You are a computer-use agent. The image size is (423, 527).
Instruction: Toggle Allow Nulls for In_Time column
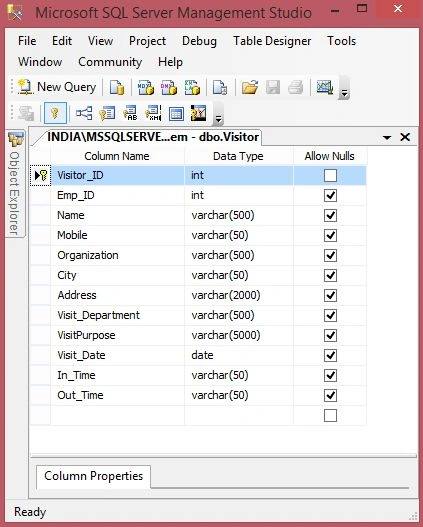tap(330, 375)
